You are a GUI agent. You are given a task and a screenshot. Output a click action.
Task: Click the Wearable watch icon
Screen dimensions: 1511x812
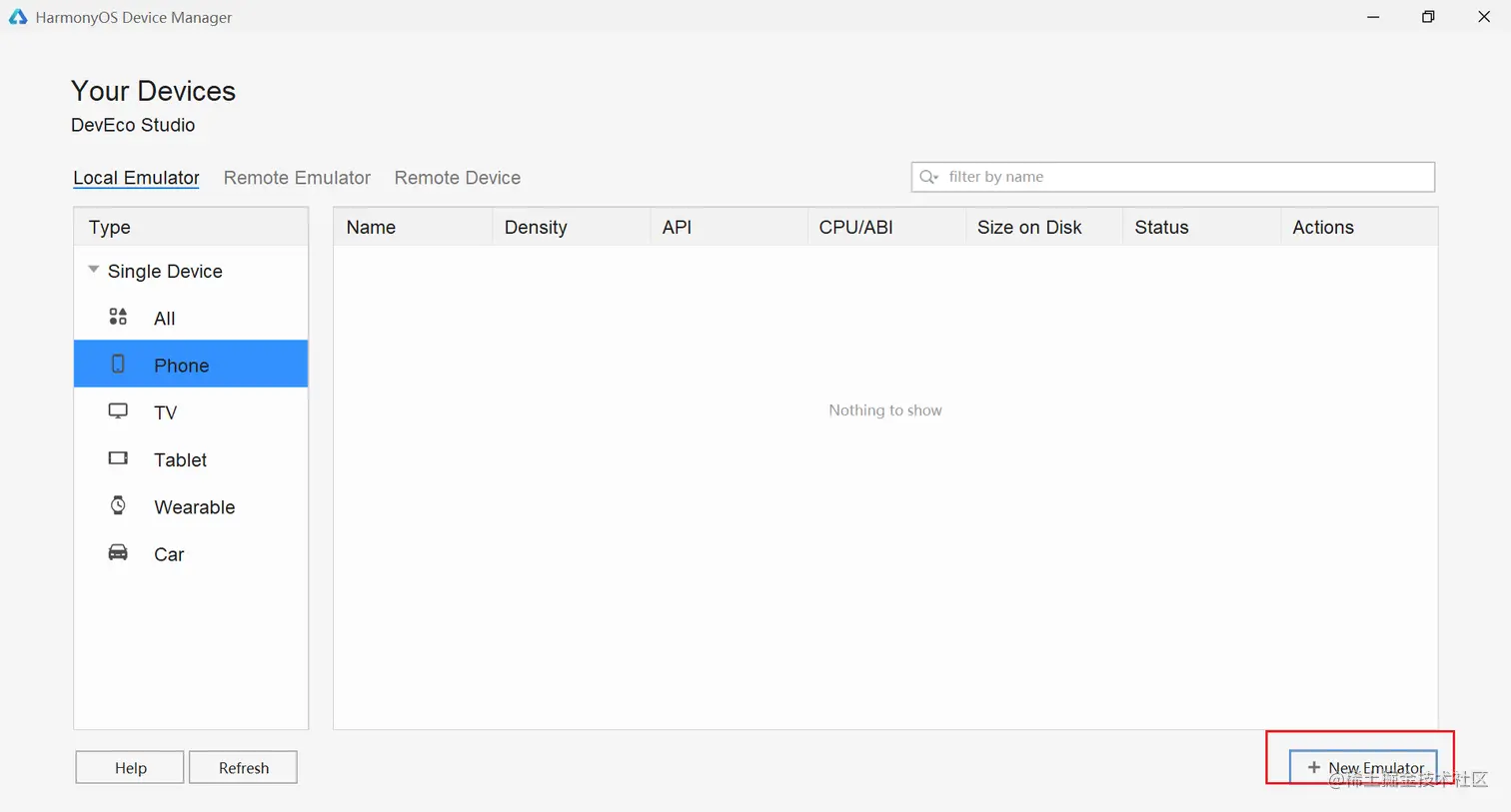tap(118, 505)
